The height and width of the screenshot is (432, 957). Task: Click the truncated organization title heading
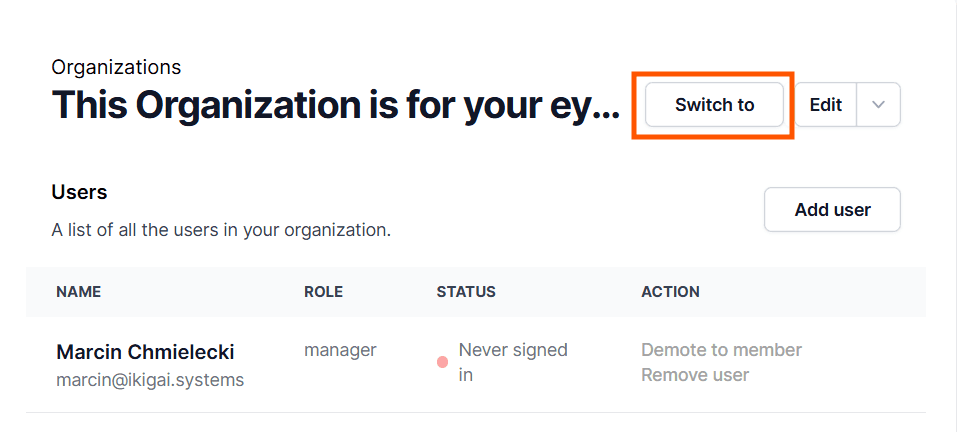[335, 105]
